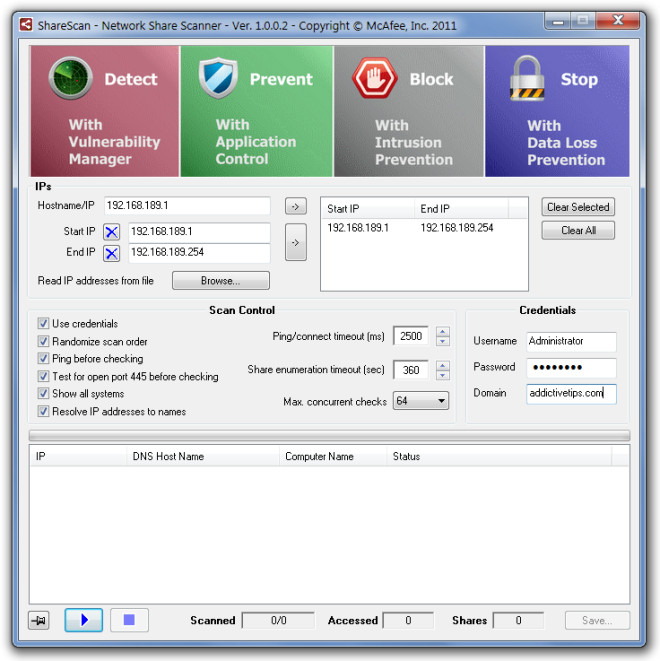Click Ping/connect timeout value 2500

point(411,336)
